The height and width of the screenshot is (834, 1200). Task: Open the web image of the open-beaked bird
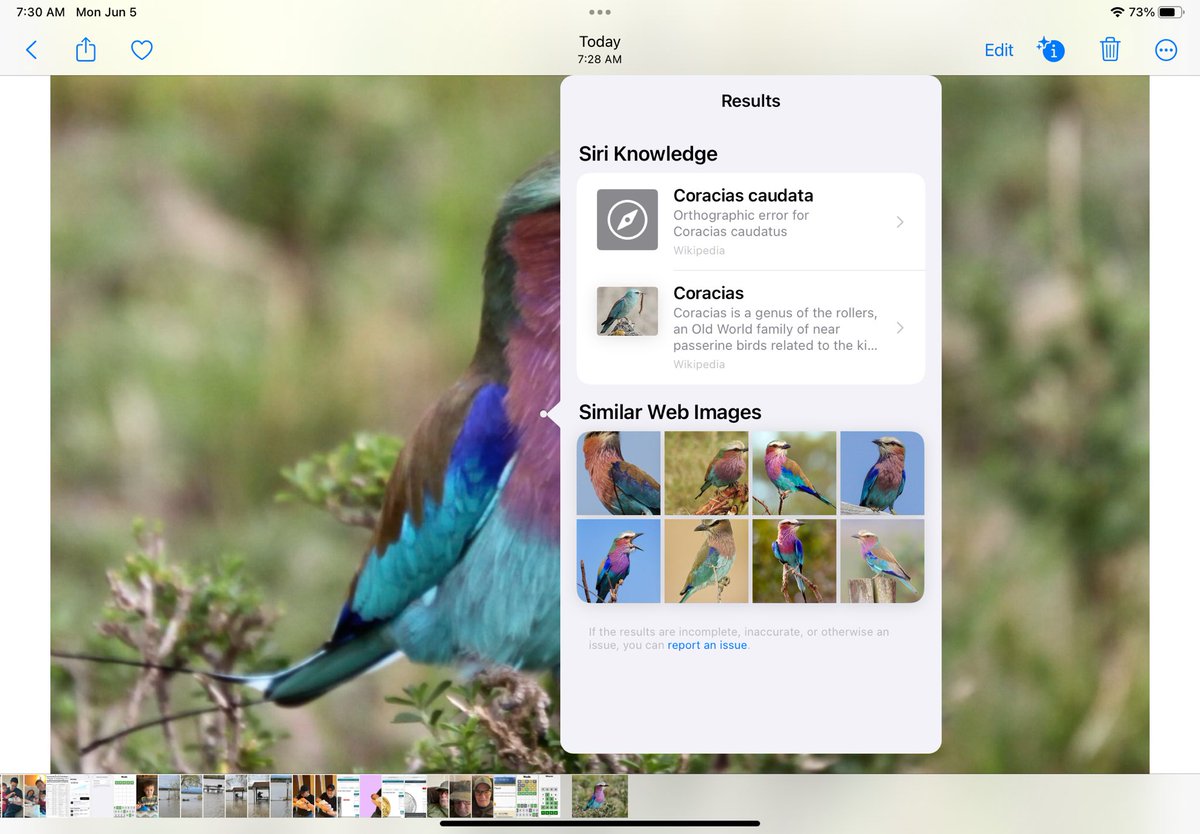[x=619, y=561]
